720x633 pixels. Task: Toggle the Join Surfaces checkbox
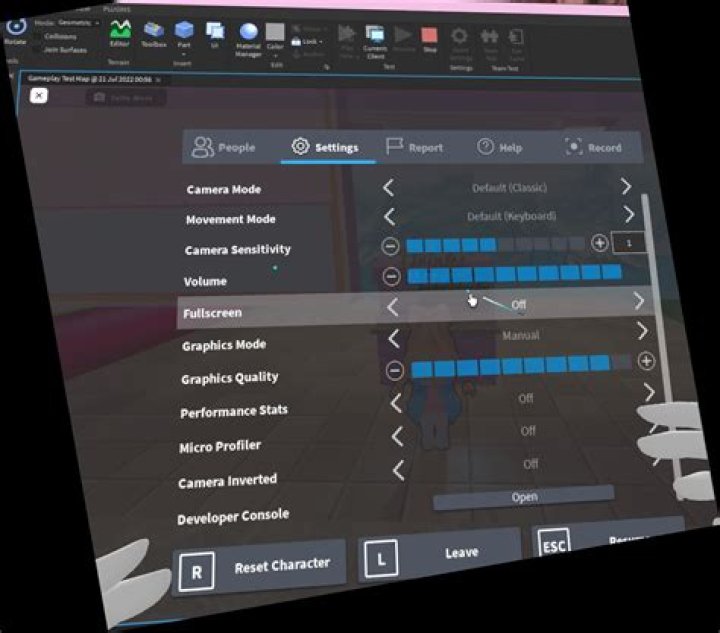(x=38, y=47)
